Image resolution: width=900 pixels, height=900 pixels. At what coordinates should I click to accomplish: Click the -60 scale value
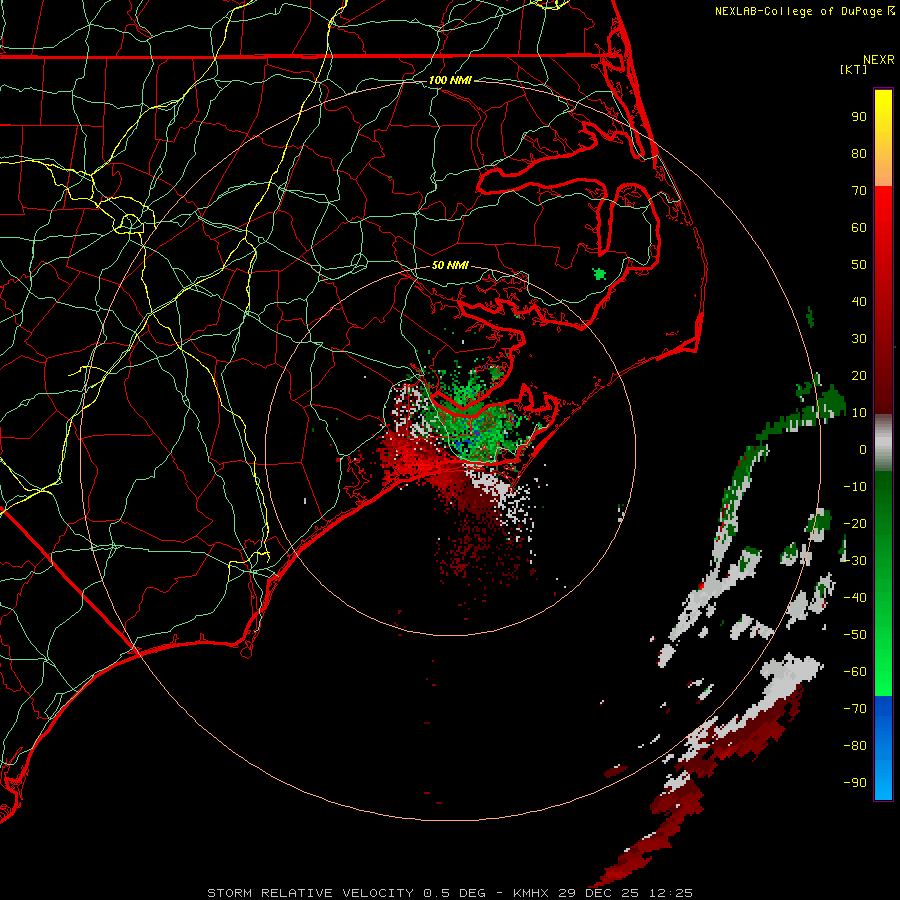tap(855, 672)
